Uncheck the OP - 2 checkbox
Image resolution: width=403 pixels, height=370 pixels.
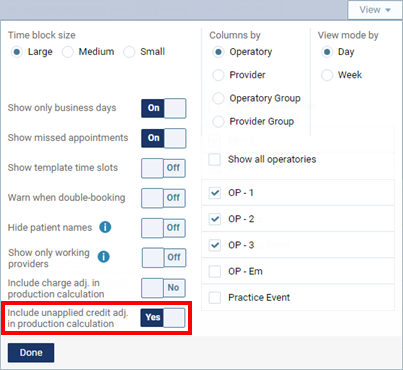[x=215, y=219]
